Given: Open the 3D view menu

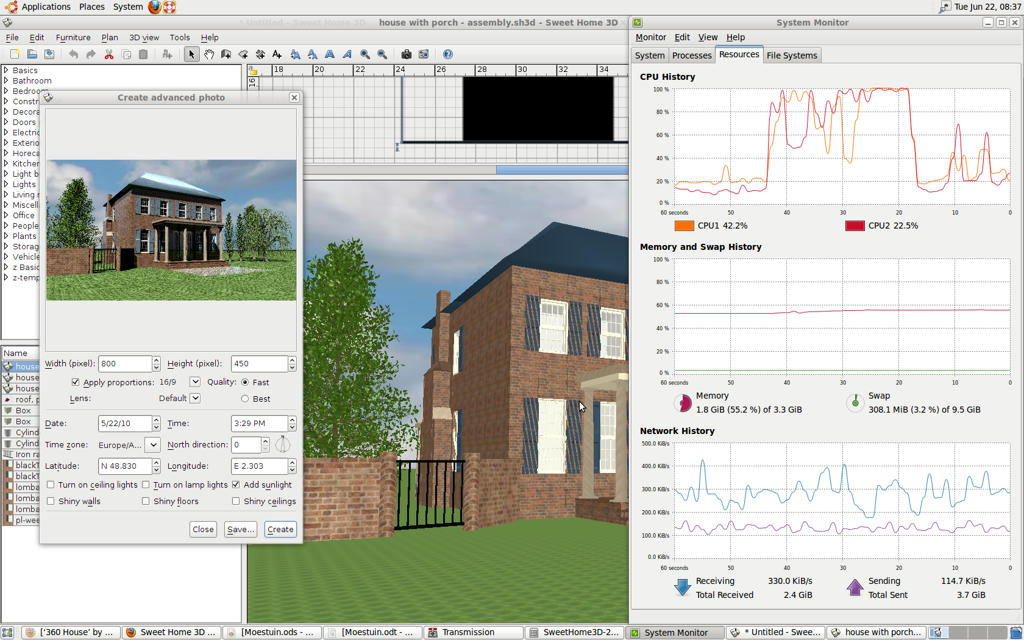Looking at the screenshot, I should tap(144, 37).
